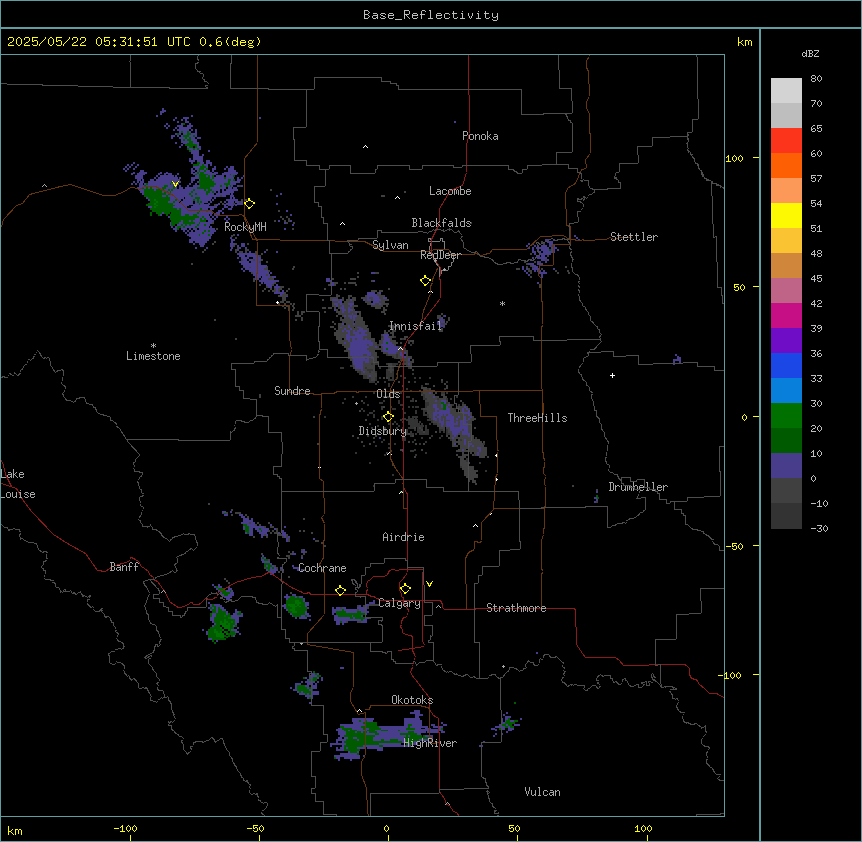This screenshot has height=842, width=862.
Task: Click the 80 value on dBZ scale
Action: [816, 79]
